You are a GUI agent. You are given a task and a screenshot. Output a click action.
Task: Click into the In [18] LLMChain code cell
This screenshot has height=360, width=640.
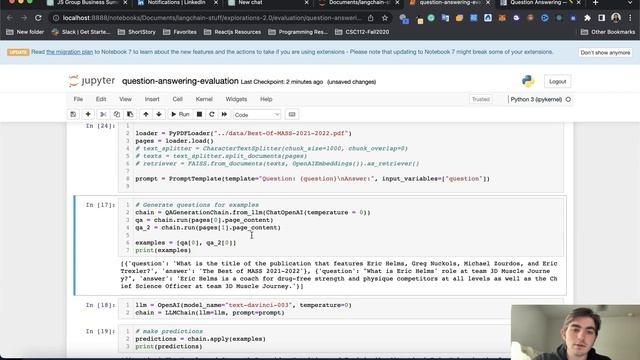341,309
